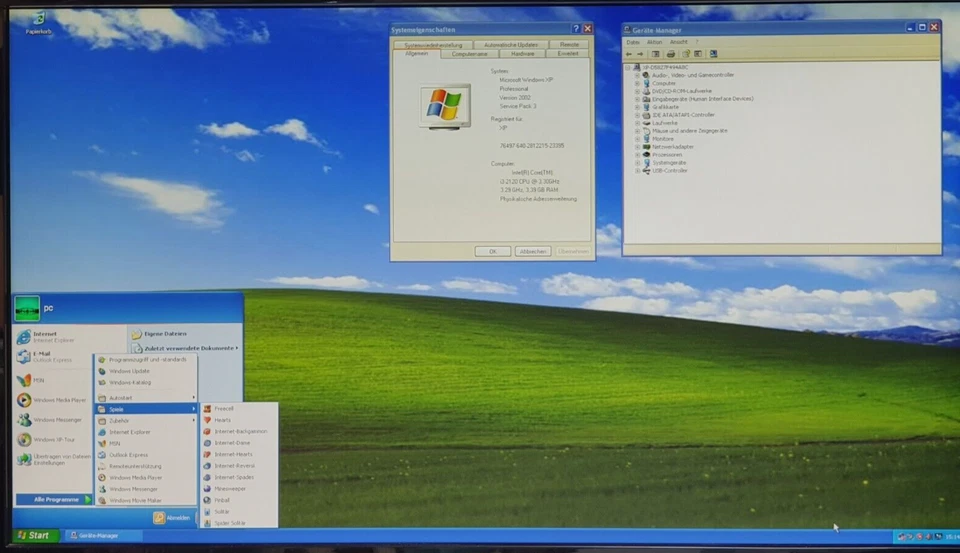
Task: Click Back arrow in Geräte-Manager toolbar
Action: click(629, 54)
